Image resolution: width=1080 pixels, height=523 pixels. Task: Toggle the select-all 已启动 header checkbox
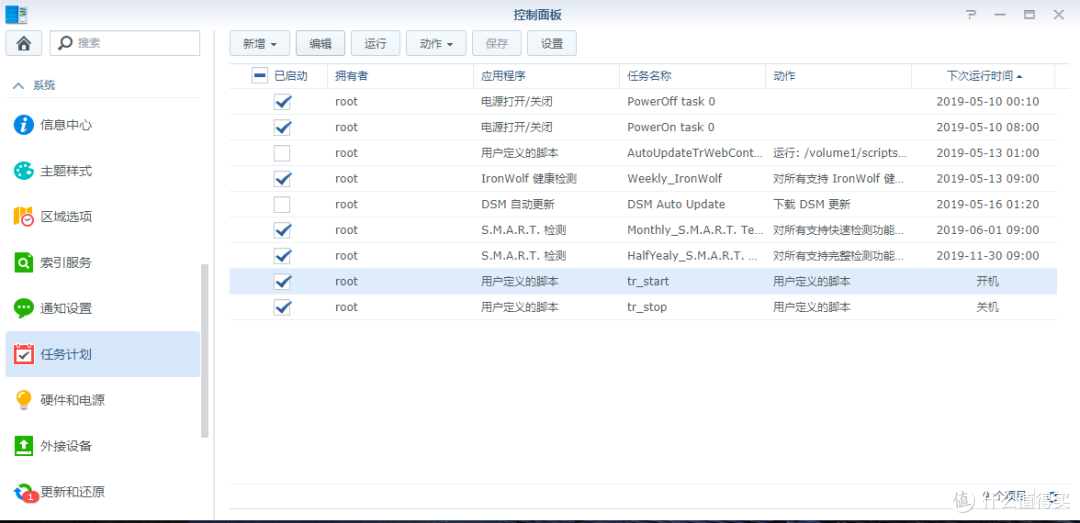260,76
